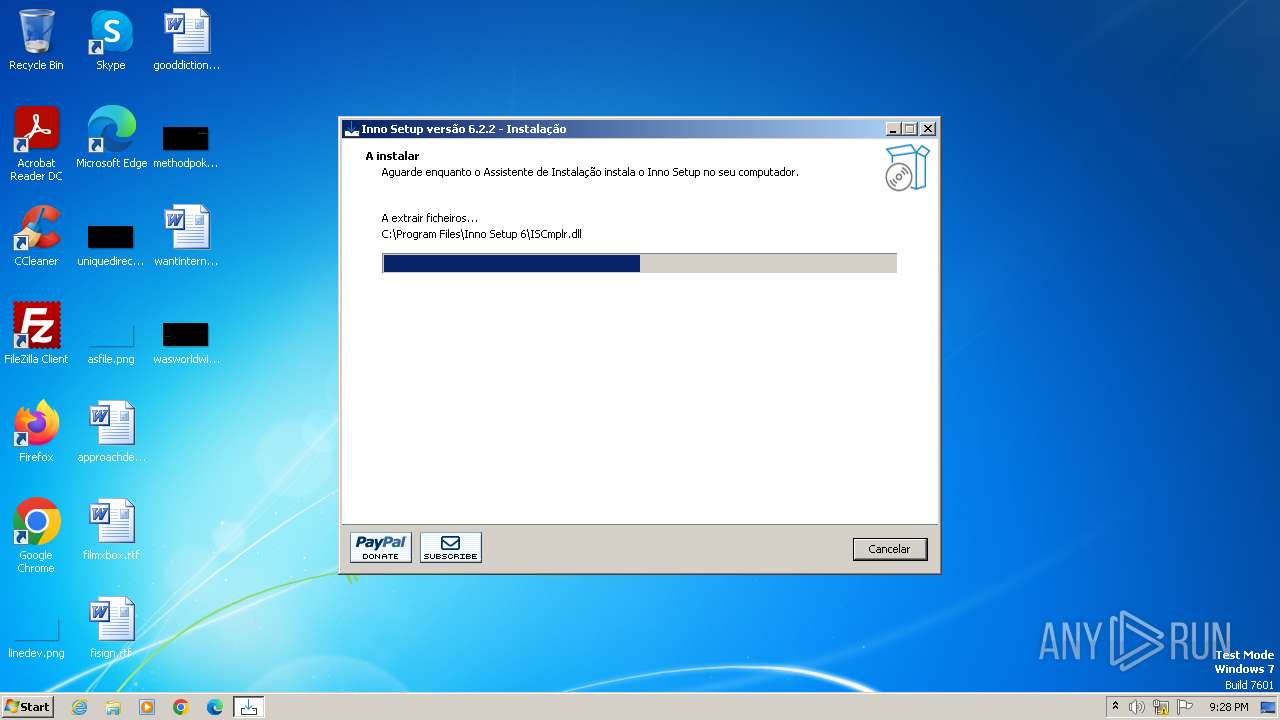Launch Firefox from the desktop
The height and width of the screenshot is (720, 1280).
(x=36, y=431)
